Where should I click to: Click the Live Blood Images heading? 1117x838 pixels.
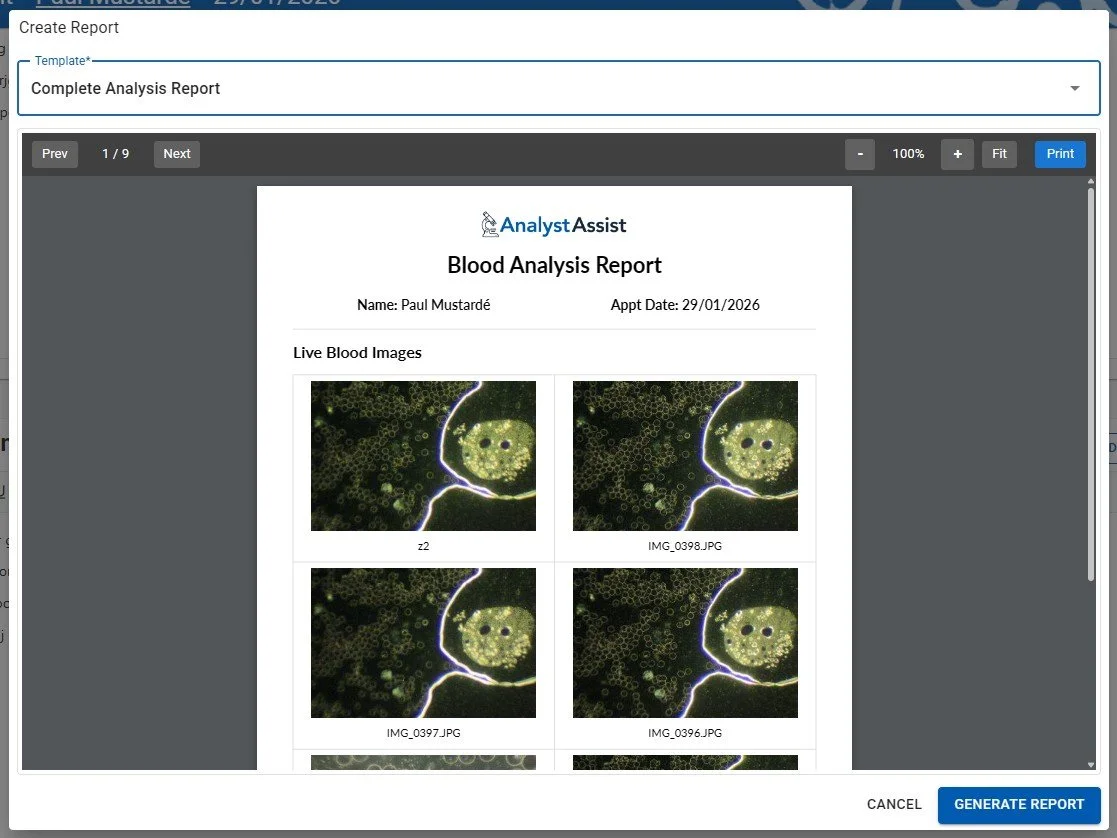click(x=358, y=353)
